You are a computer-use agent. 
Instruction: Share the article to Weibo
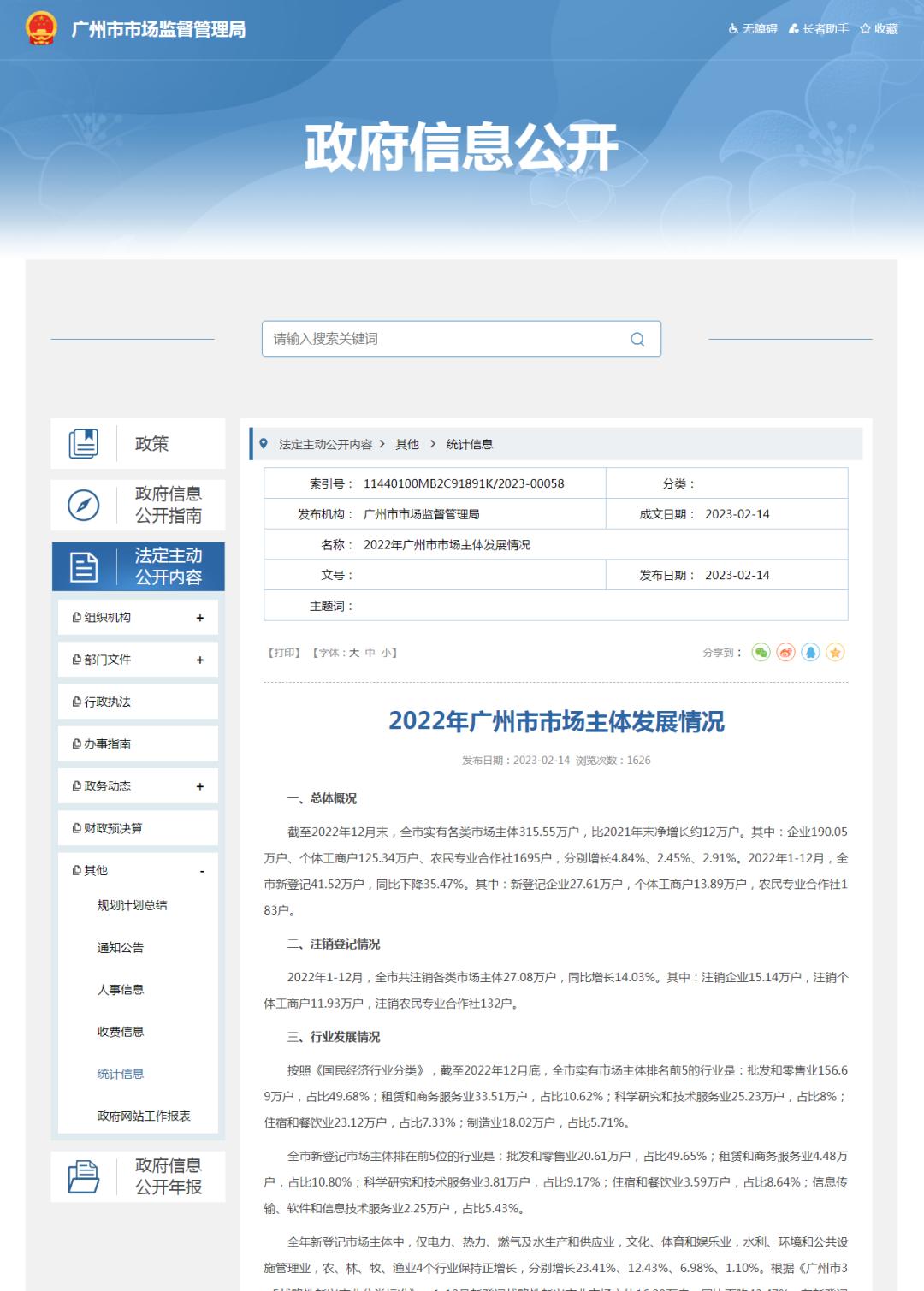787,653
